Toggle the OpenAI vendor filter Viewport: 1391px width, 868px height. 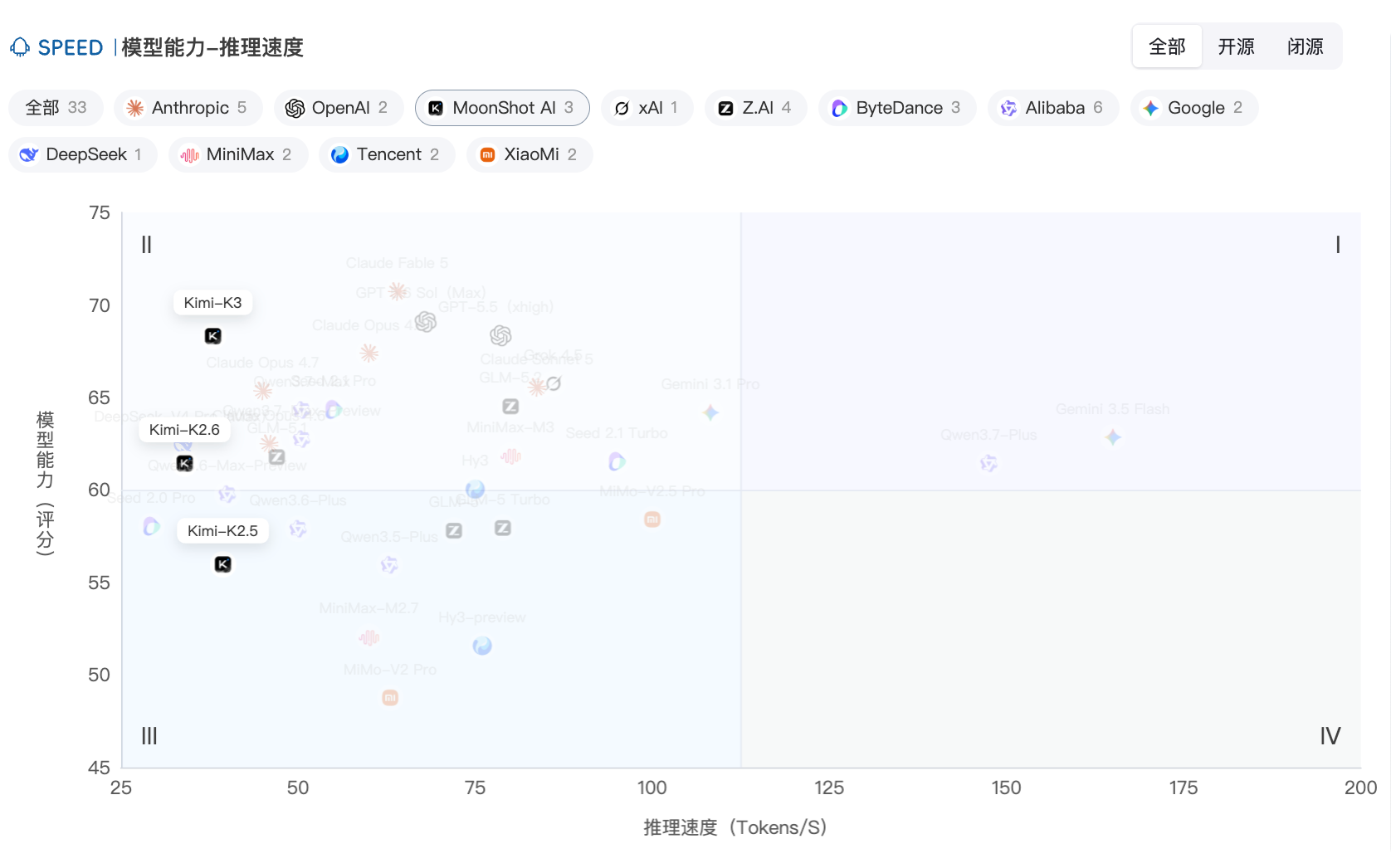pos(338,108)
